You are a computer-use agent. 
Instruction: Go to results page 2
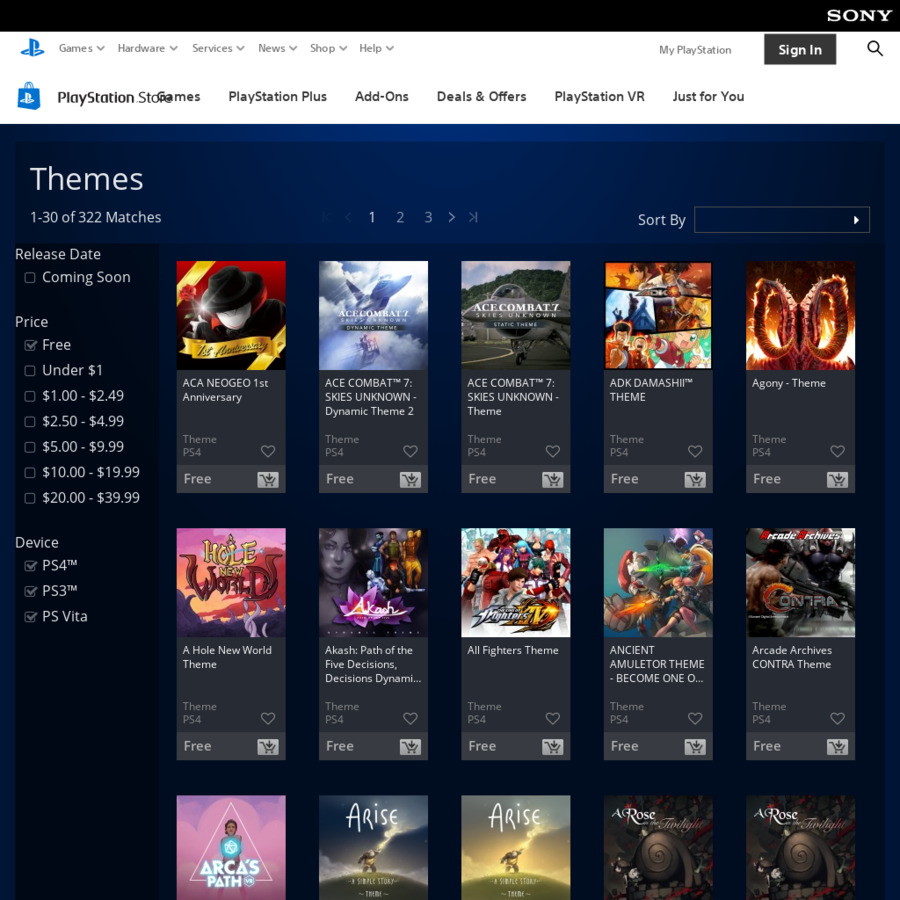click(400, 218)
